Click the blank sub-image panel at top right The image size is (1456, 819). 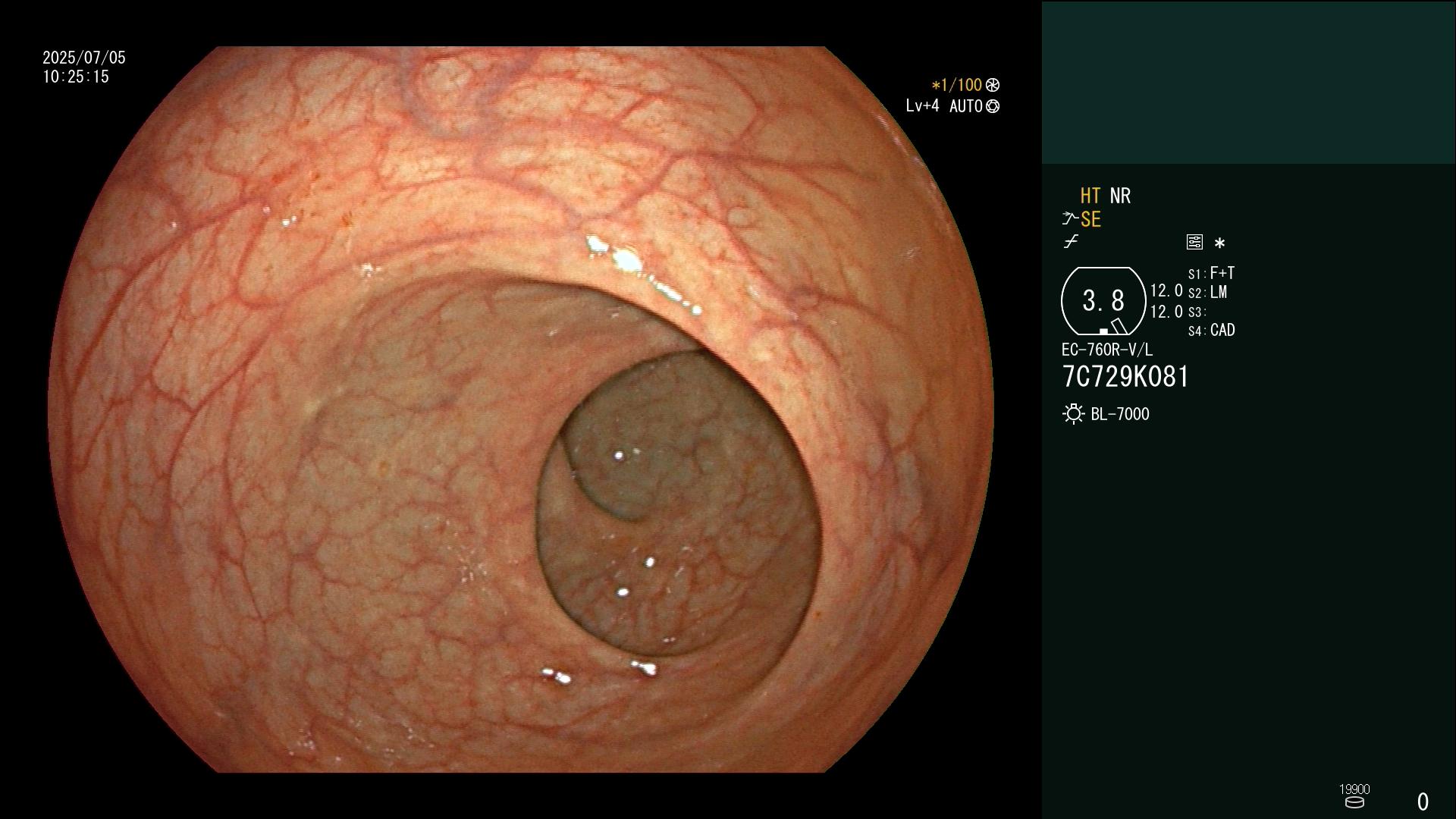(1248, 82)
